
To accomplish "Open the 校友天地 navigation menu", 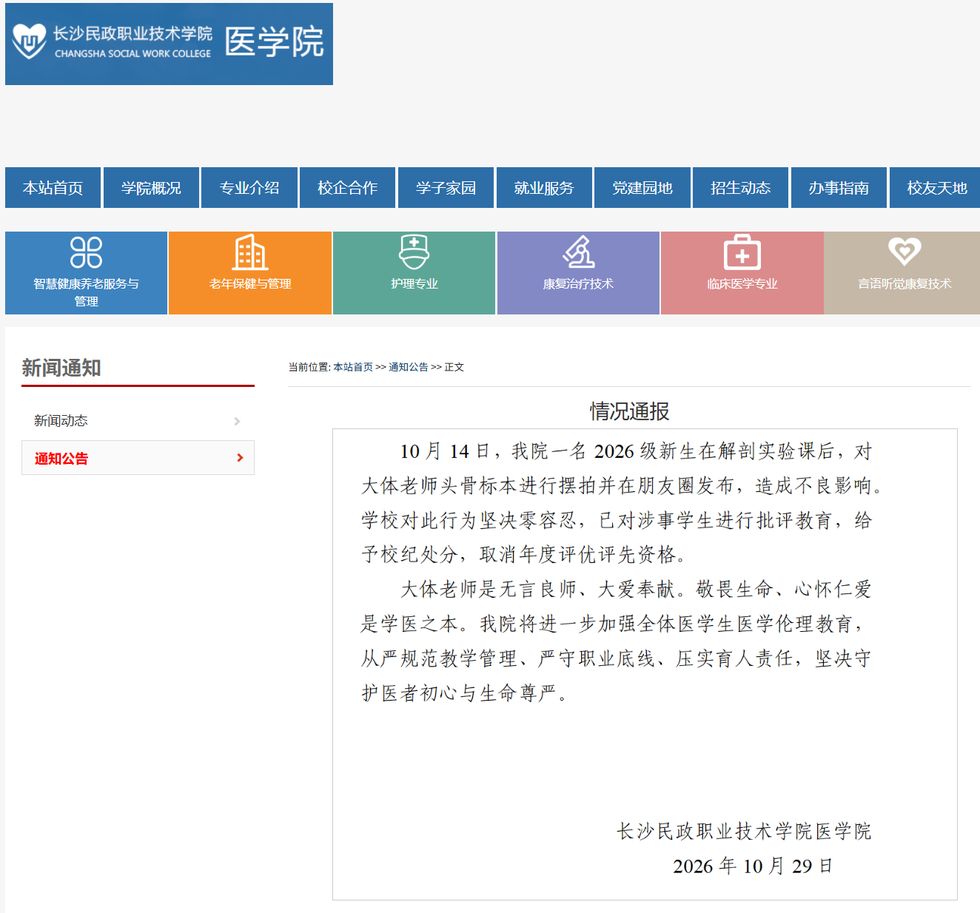I will coord(937,187).
